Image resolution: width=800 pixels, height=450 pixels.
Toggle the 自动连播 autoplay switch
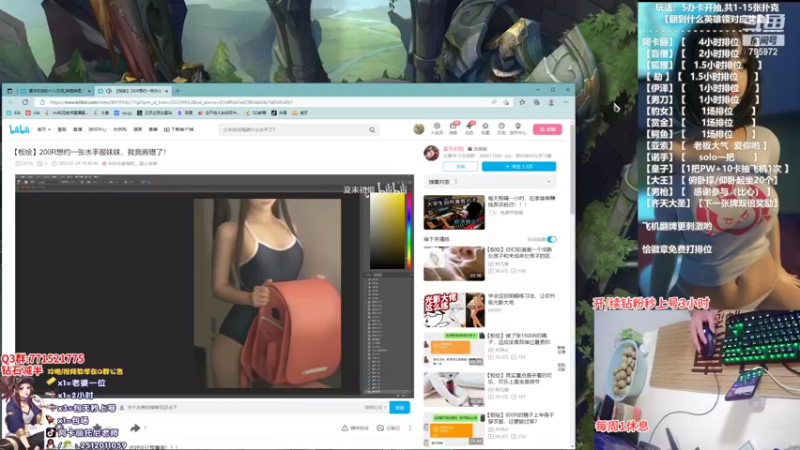coord(552,239)
